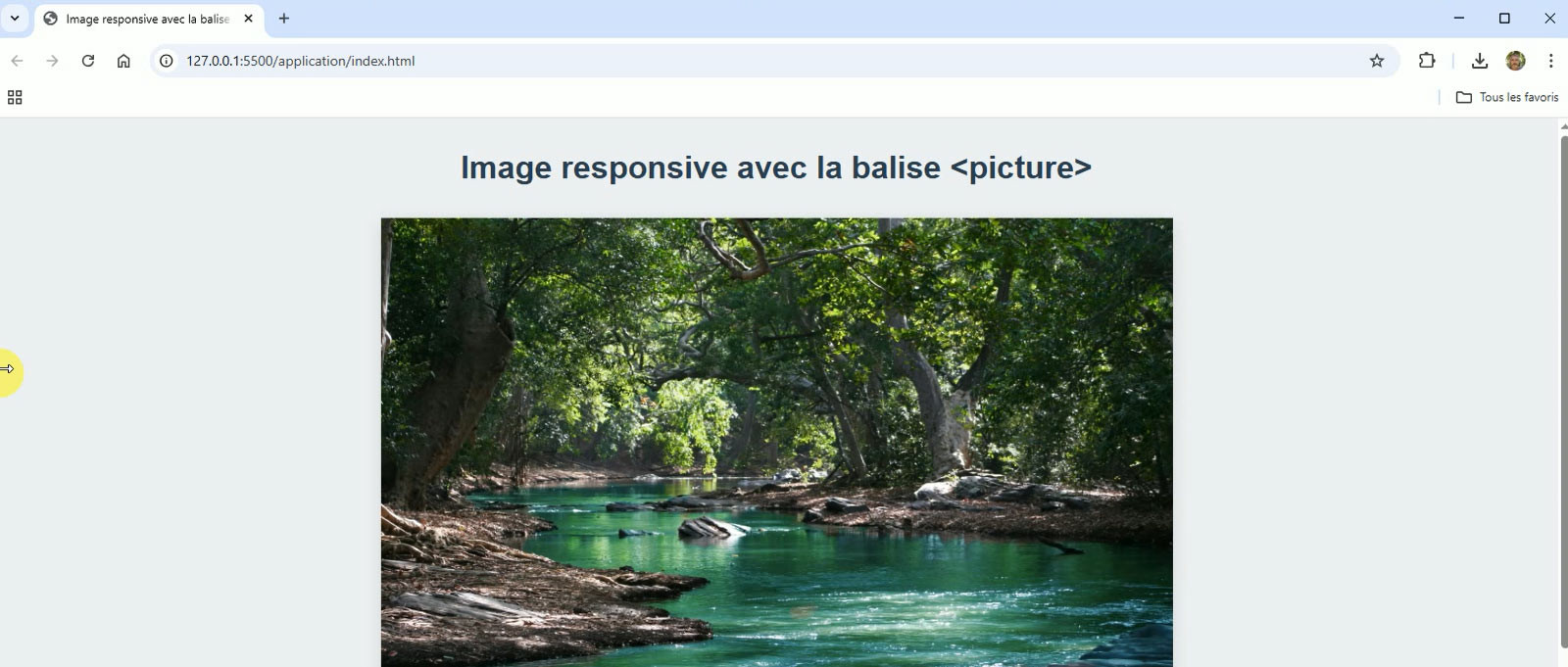Open the Chrome three-dot menu
1568x667 pixels.
(x=1550, y=61)
